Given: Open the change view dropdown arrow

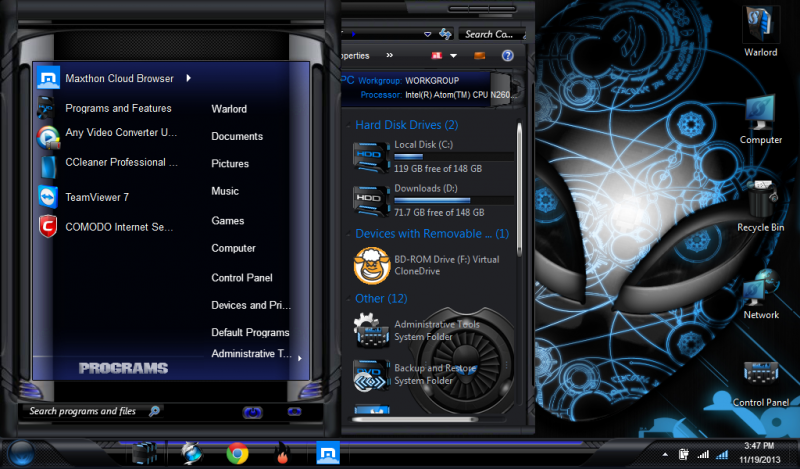Looking at the screenshot, I should coord(453,56).
